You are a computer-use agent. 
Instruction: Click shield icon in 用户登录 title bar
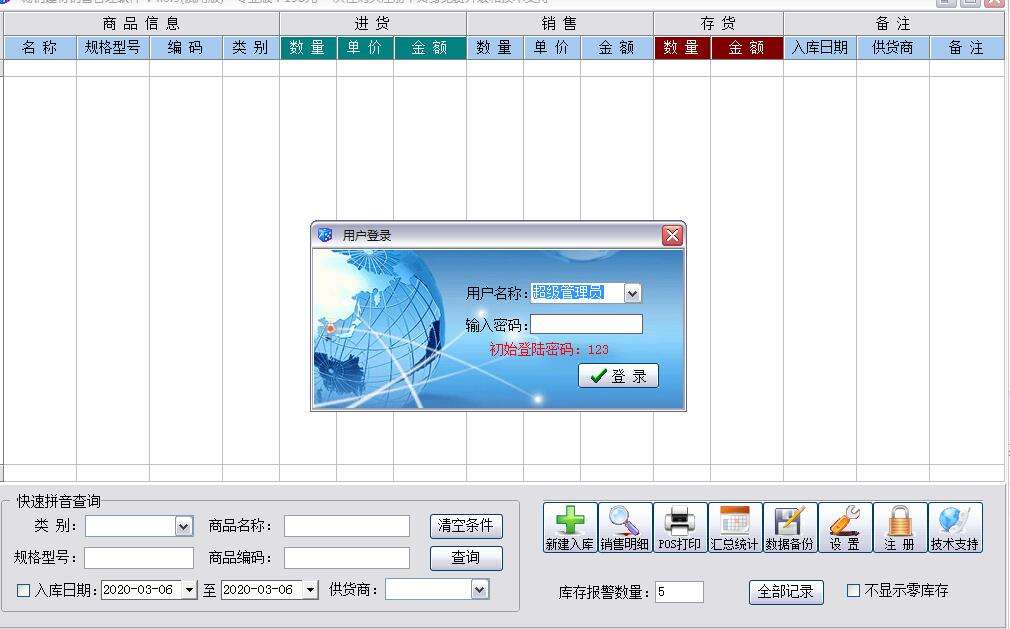(x=325, y=235)
